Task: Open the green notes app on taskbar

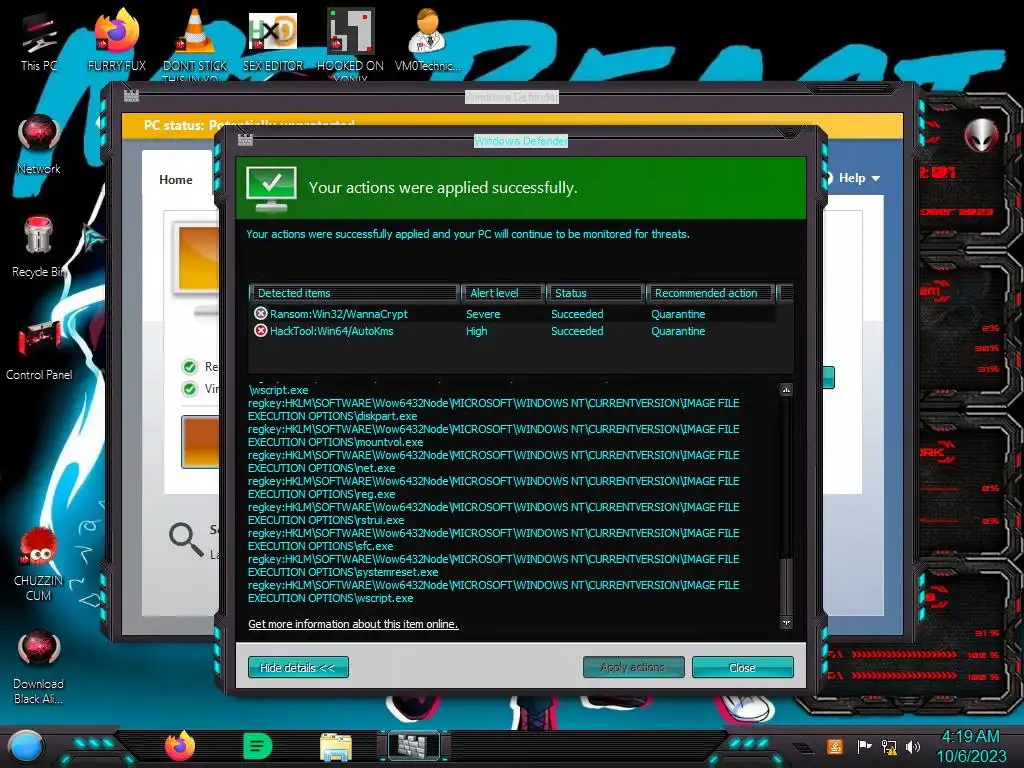Action: (257, 746)
